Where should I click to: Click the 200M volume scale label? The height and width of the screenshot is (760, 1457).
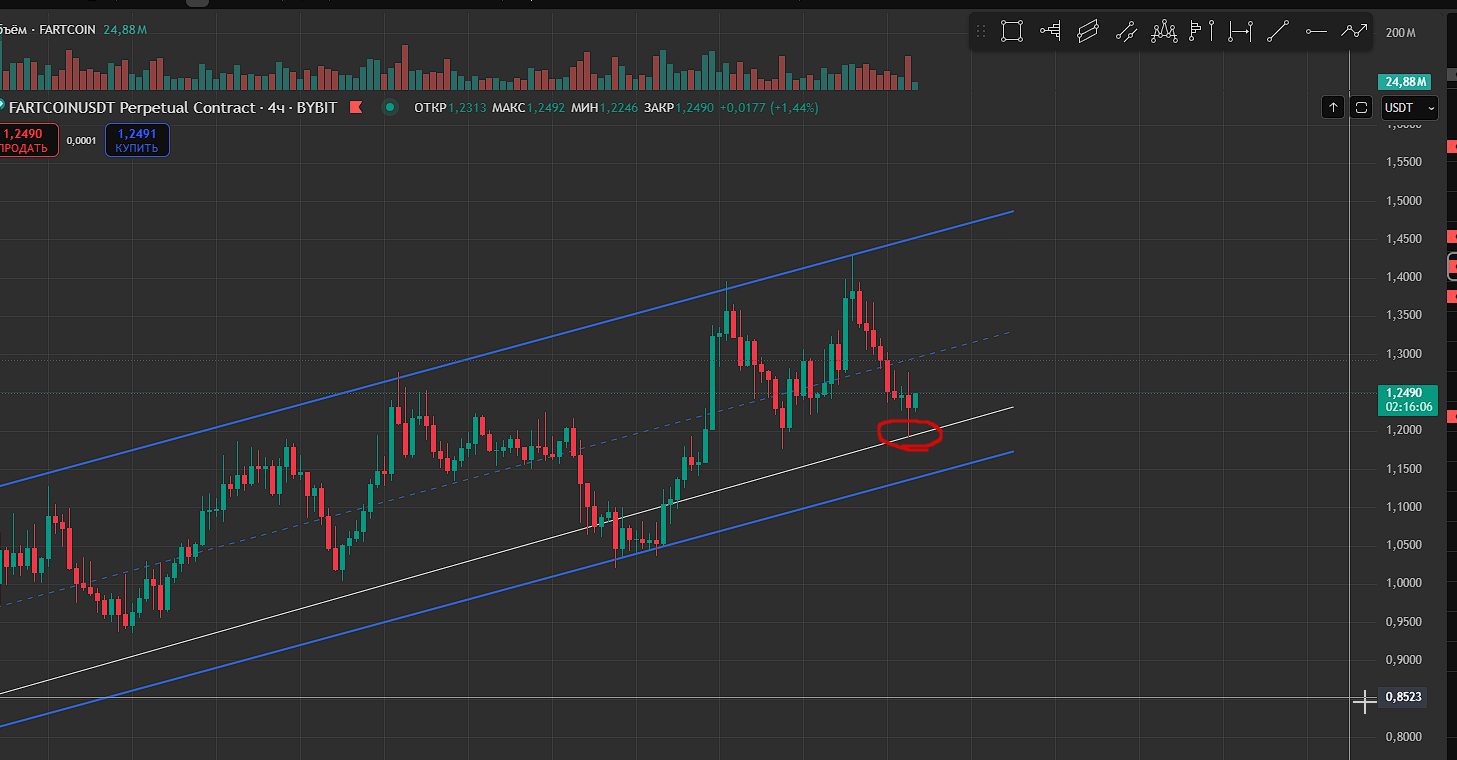coord(1401,33)
